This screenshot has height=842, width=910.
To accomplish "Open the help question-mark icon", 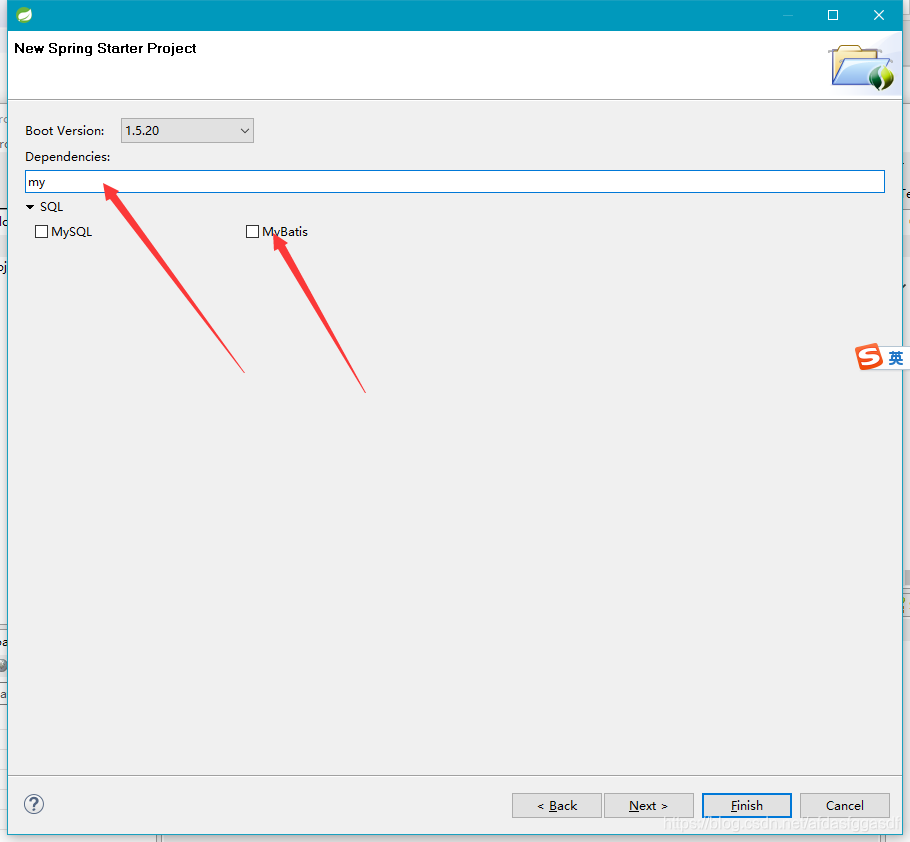I will (x=34, y=804).
